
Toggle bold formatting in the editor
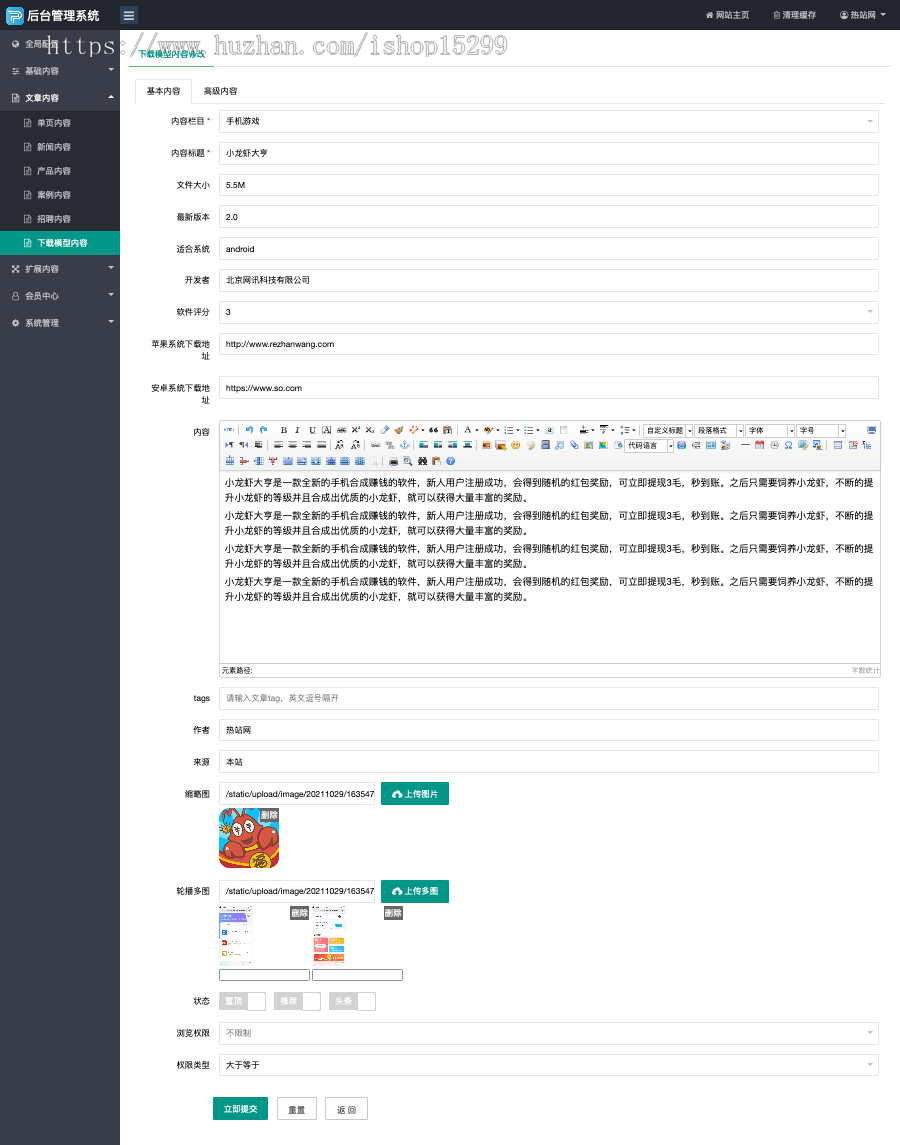(x=284, y=430)
